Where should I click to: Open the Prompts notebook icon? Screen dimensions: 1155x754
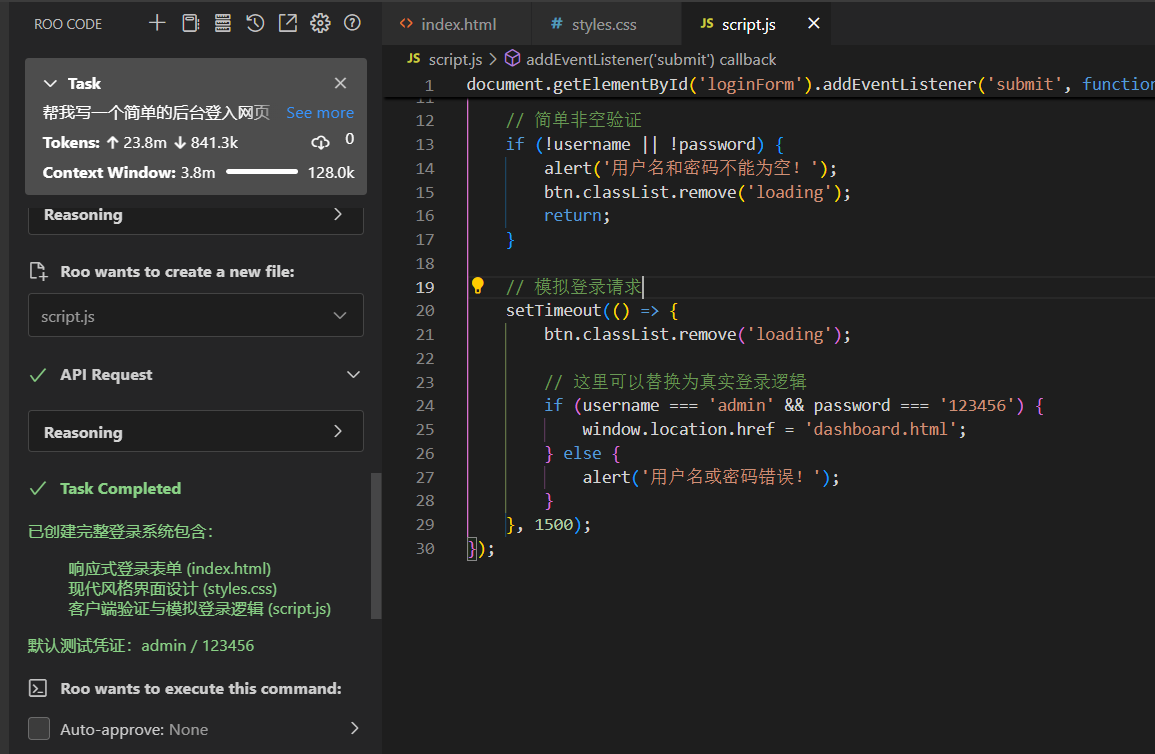tap(190, 23)
